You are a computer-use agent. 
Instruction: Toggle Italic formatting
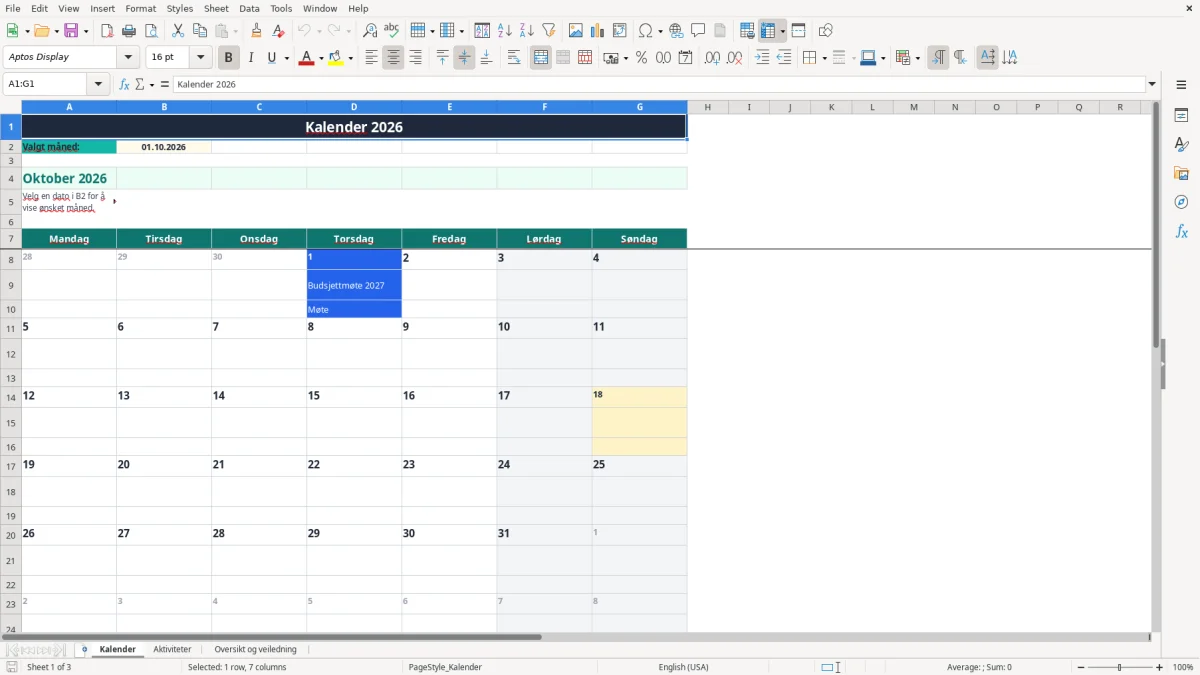(x=251, y=58)
